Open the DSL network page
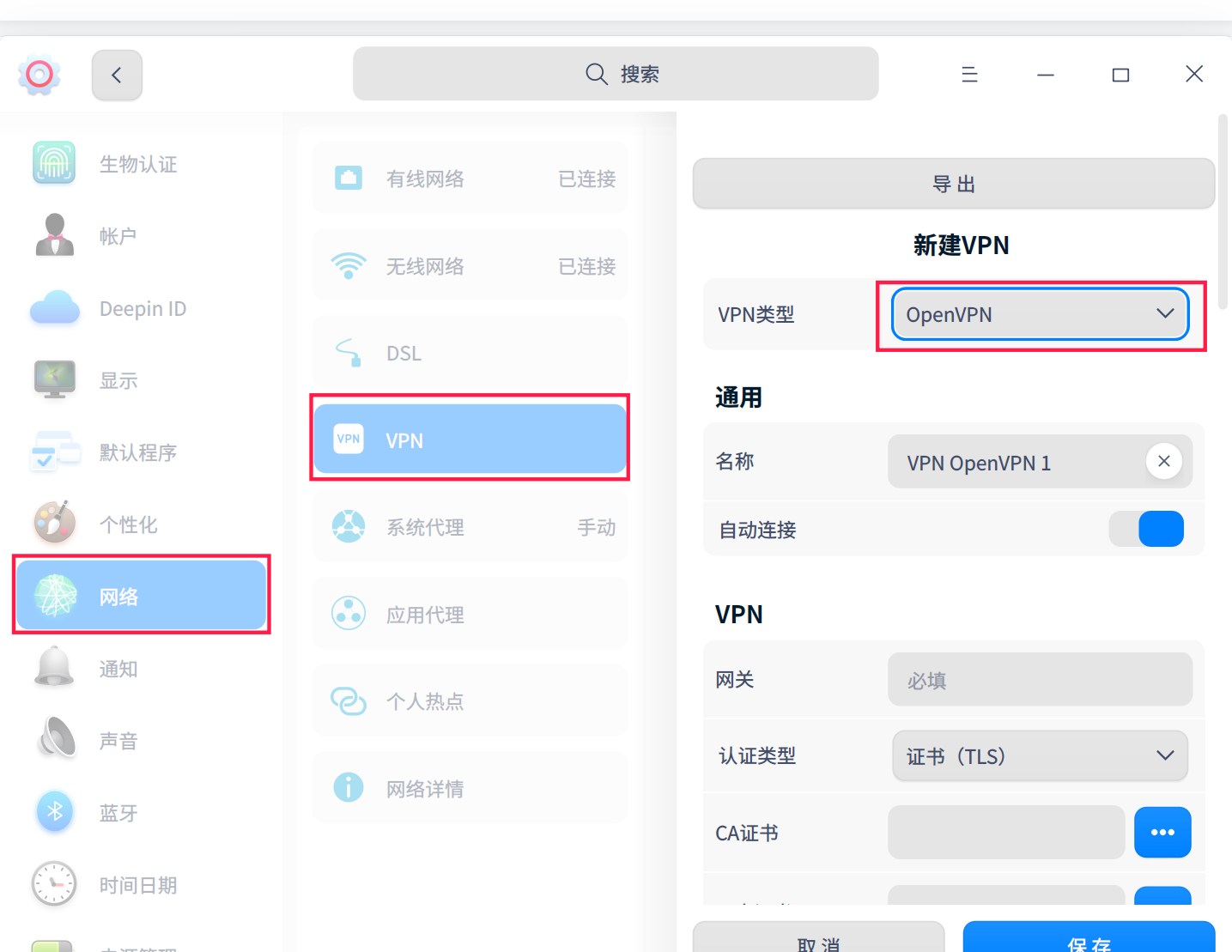The width and height of the screenshot is (1232, 952). [x=470, y=352]
